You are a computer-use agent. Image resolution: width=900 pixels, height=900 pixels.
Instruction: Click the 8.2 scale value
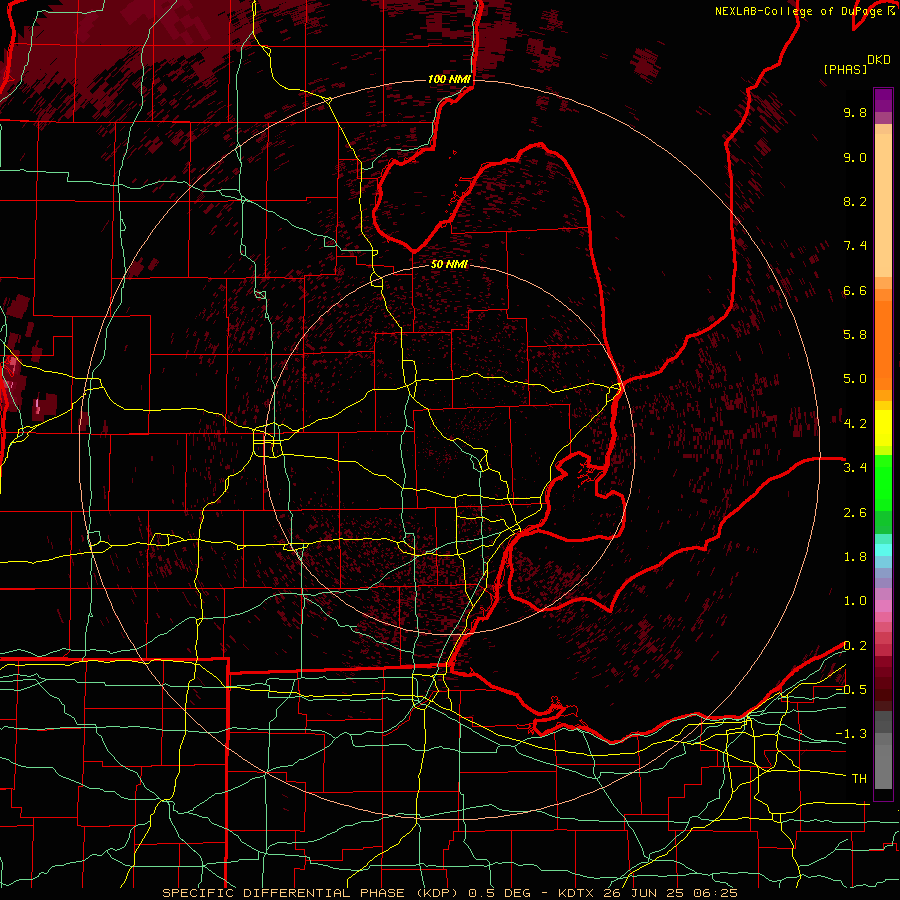(x=855, y=201)
